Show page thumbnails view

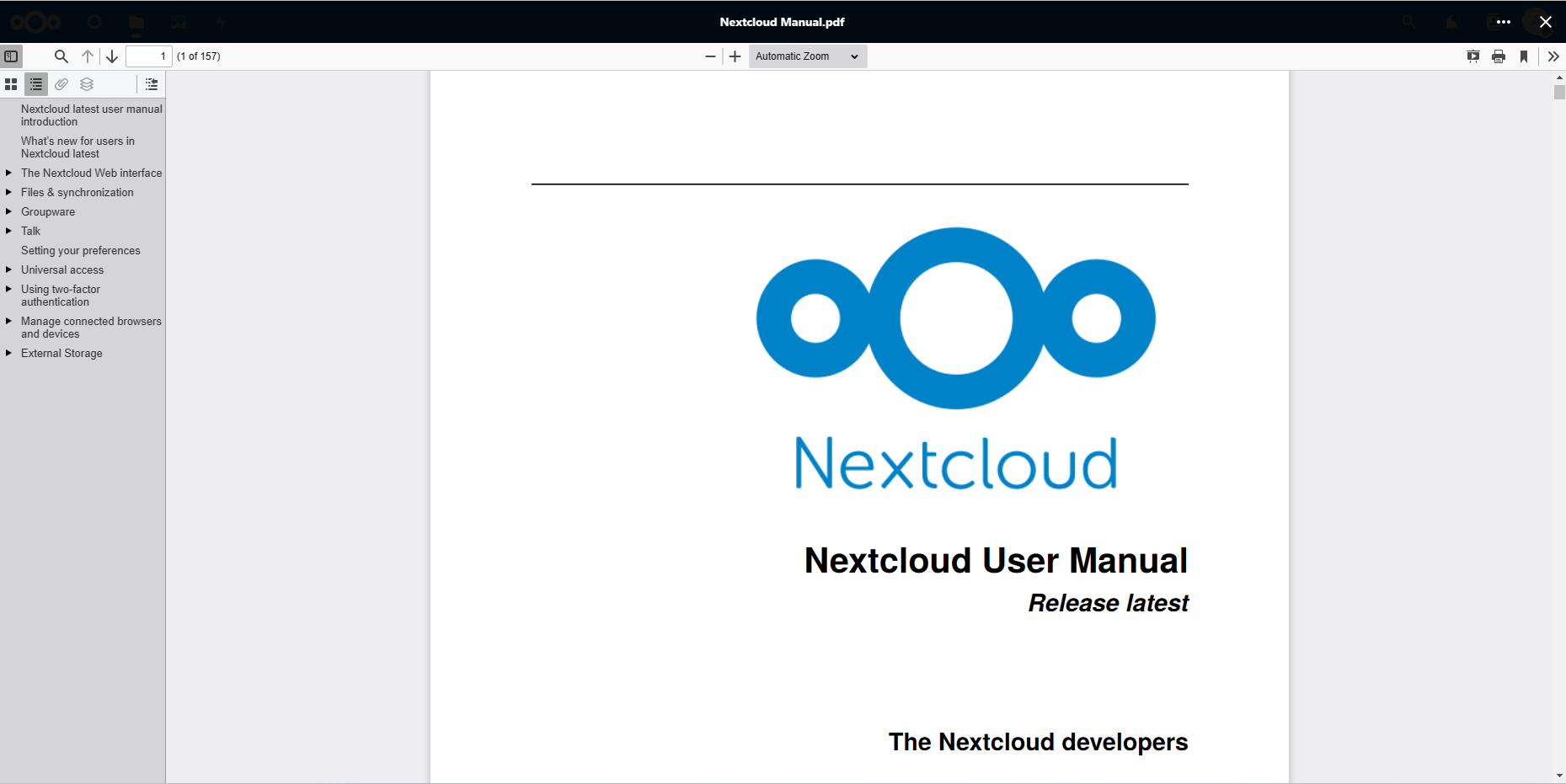(11, 84)
